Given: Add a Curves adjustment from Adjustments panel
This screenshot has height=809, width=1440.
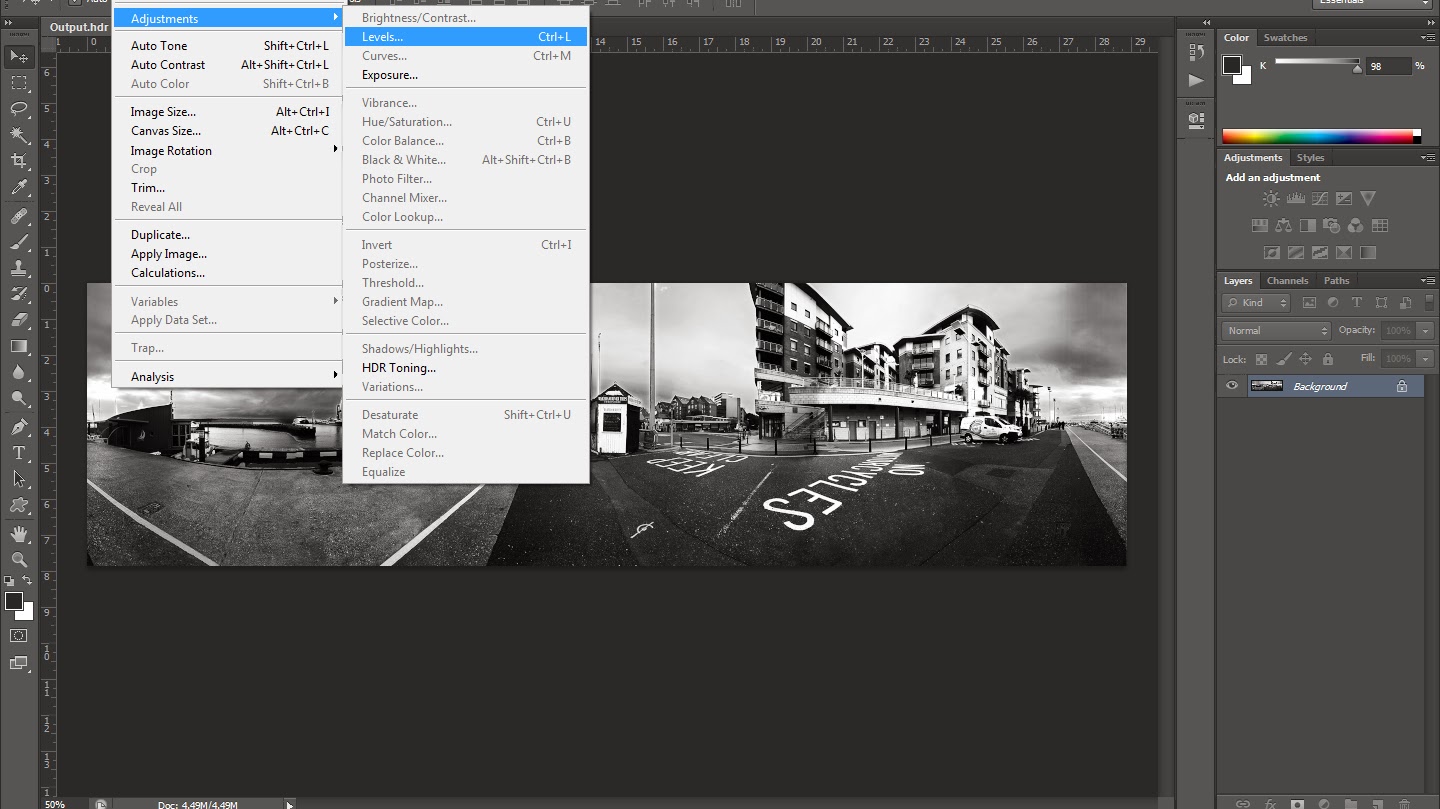Looking at the screenshot, I should point(1319,199).
